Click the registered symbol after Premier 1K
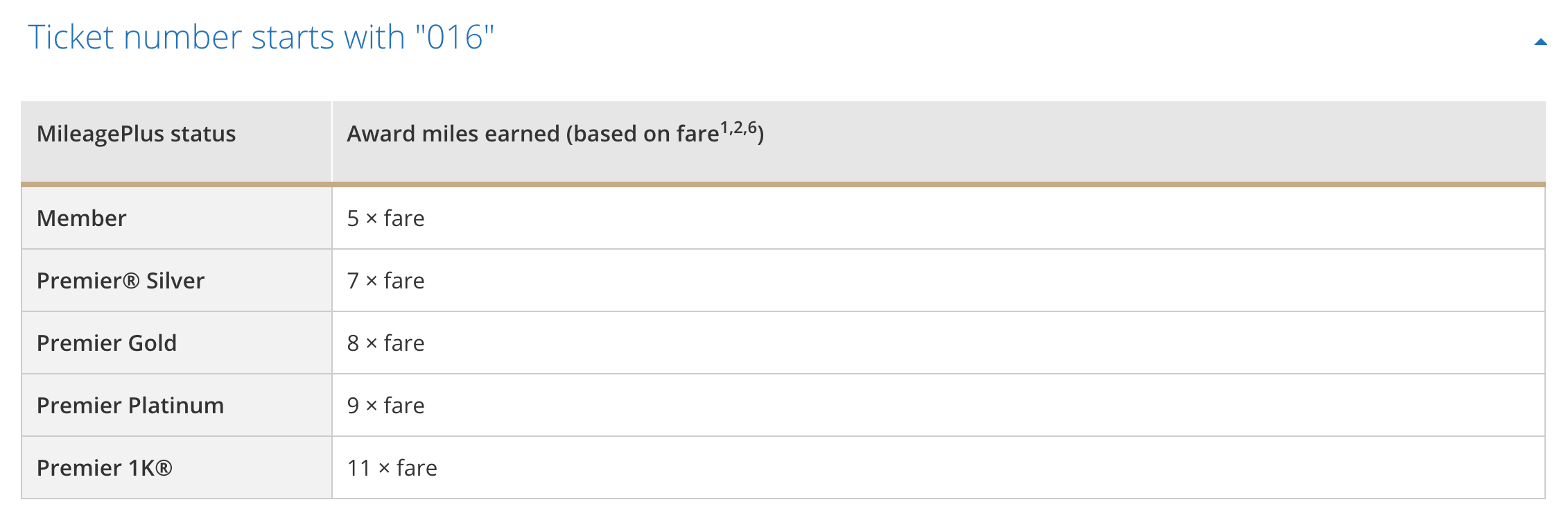 click(x=164, y=468)
